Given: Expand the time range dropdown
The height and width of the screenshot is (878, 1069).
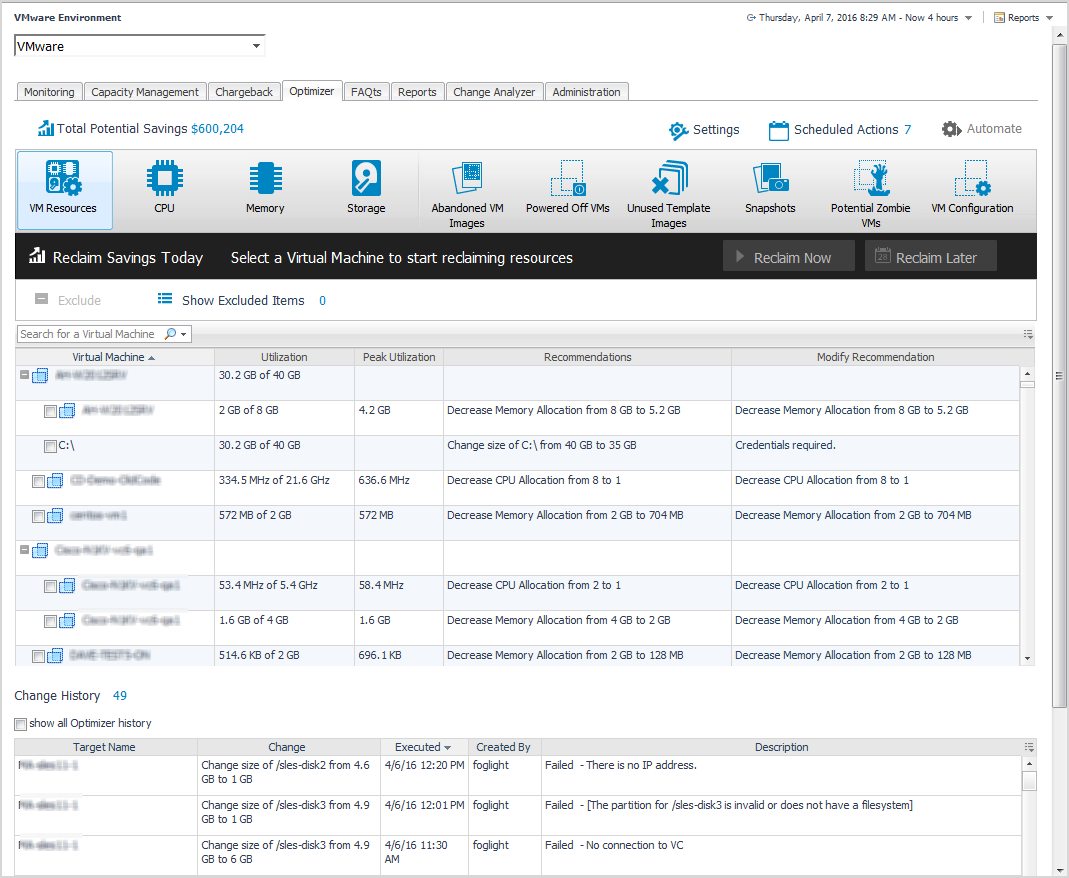Looking at the screenshot, I should [968, 18].
